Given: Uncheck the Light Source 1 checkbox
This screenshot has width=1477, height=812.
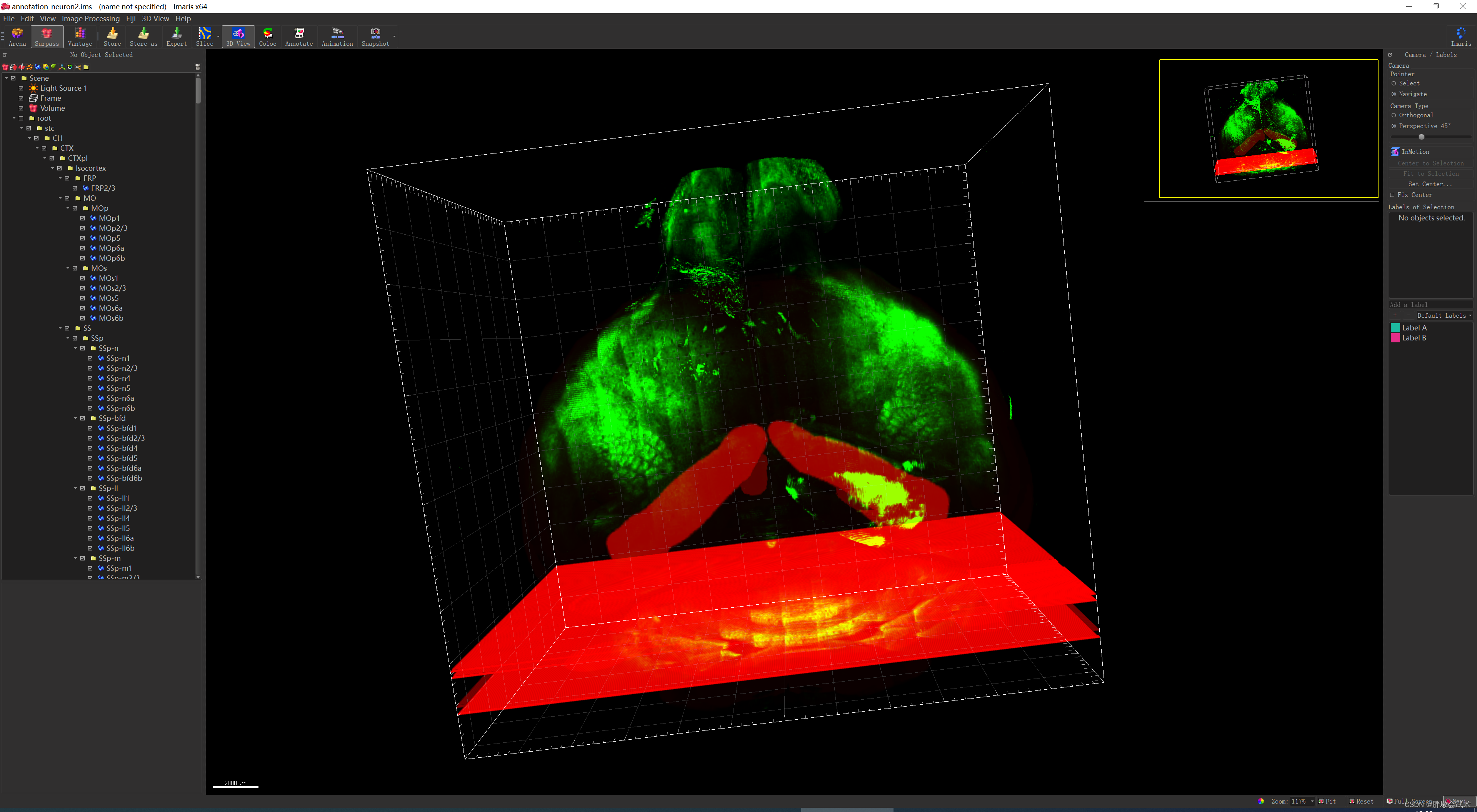Looking at the screenshot, I should pos(21,88).
